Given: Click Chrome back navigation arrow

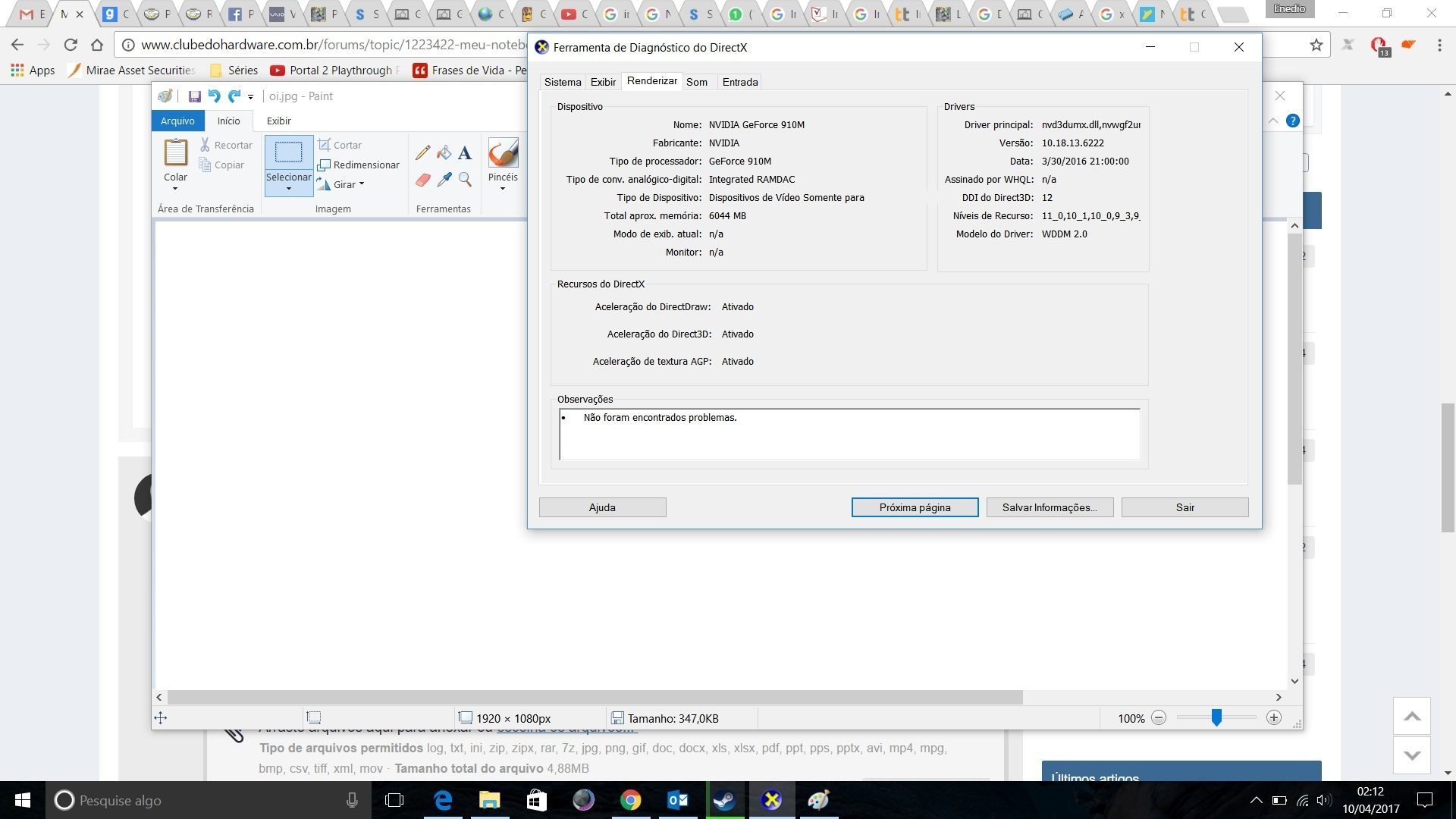Looking at the screenshot, I should pyautogui.click(x=17, y=45).
